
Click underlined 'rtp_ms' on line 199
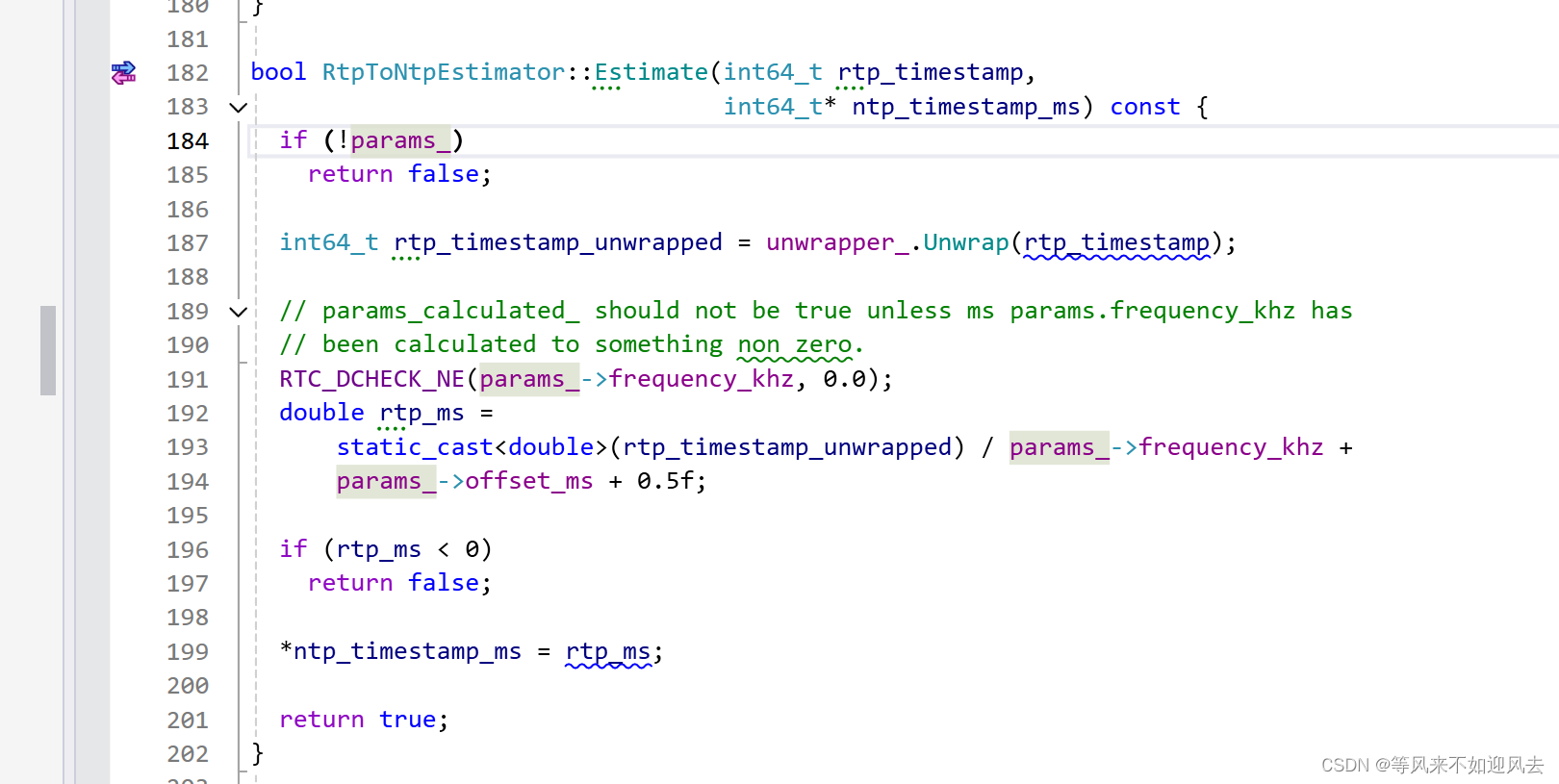[608, 651]
